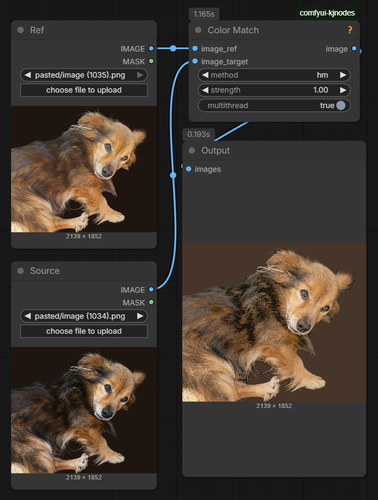The width and height of the screenshot is (378, 500).
Task: Click Ref node MASK output socket
Action: (151, 61)
